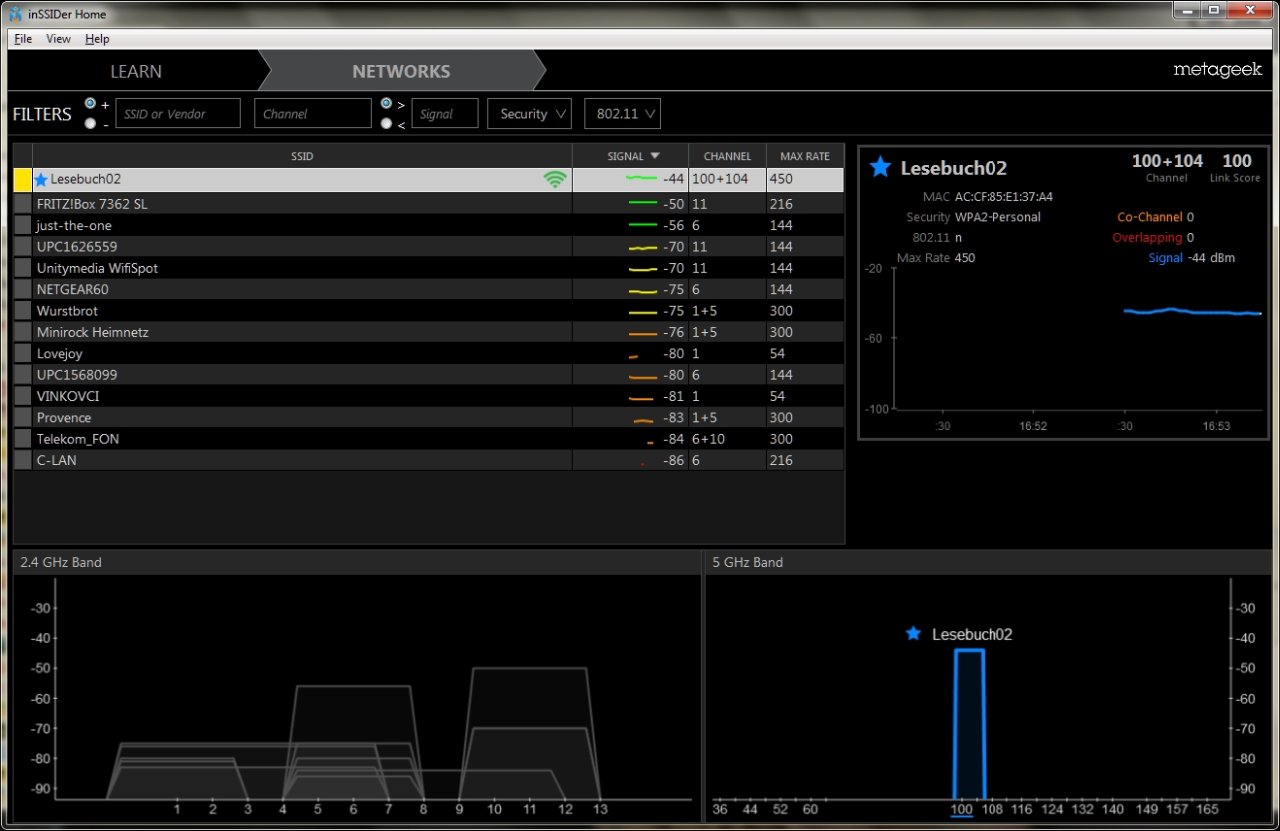
Task: Select the greater-than radio button for Signal
Action: point(386,103)
